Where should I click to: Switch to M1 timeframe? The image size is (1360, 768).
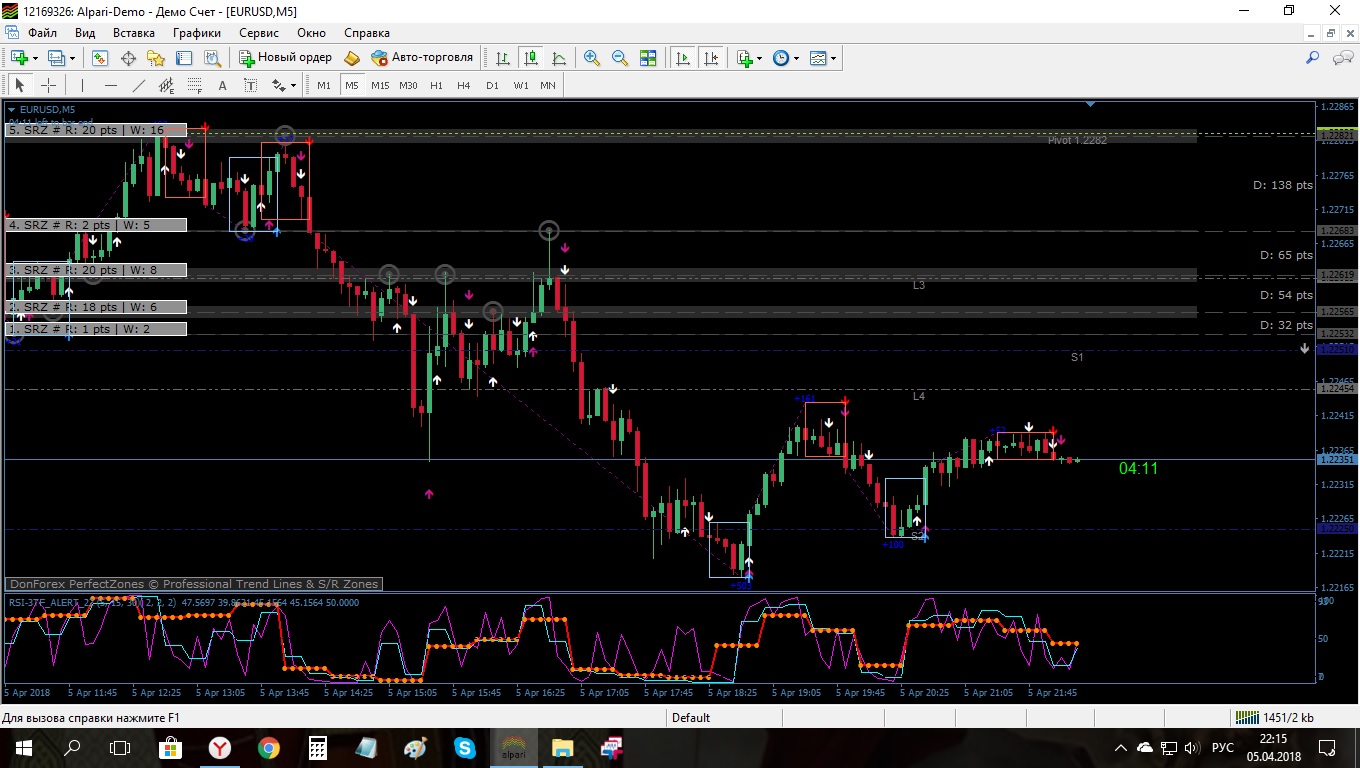click(x=324, y=85)
